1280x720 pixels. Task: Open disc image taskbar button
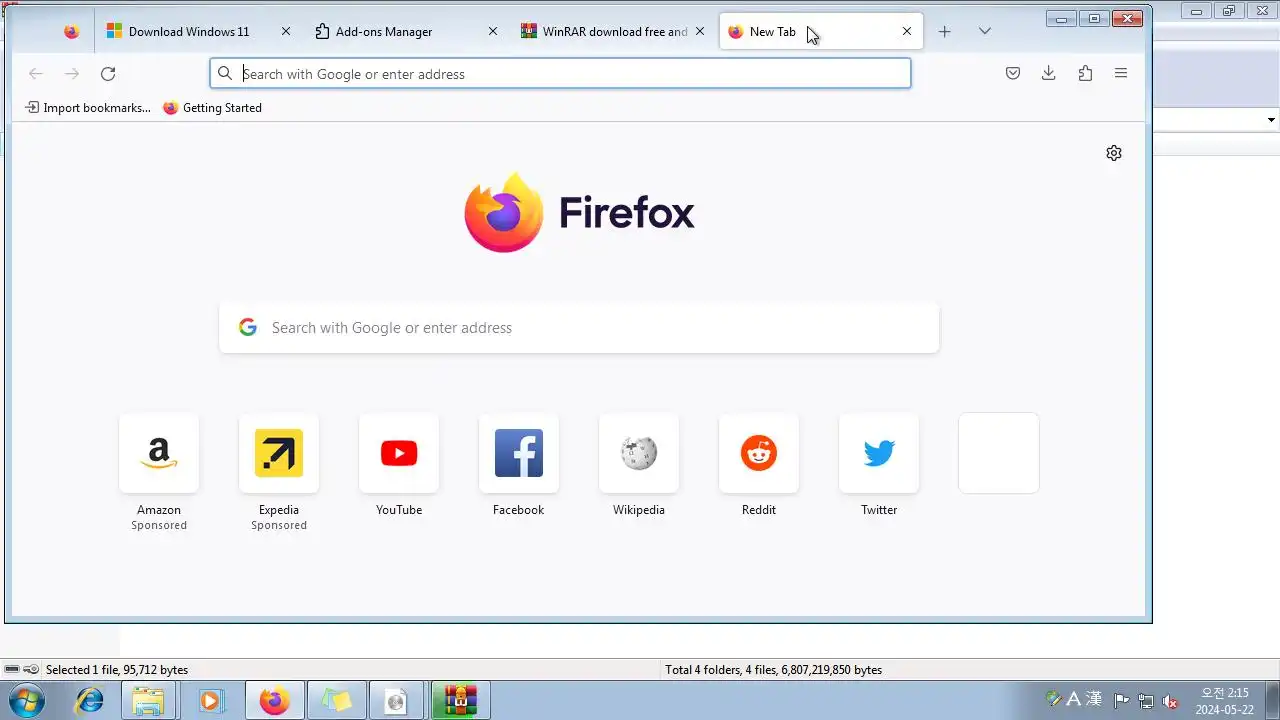397,701
